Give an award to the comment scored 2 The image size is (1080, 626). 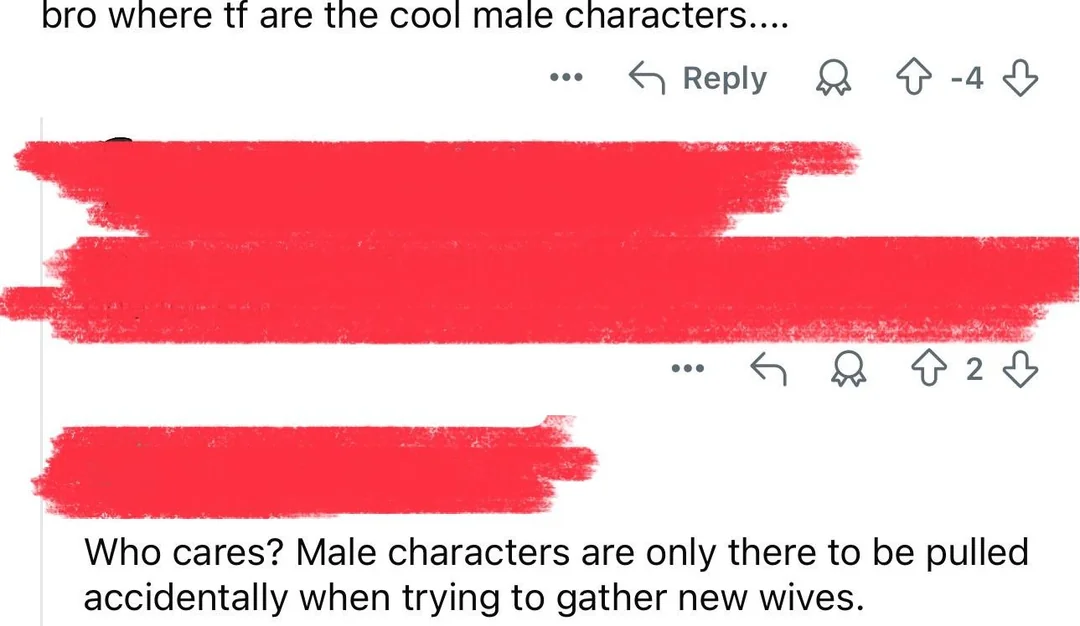coord(849,370)
